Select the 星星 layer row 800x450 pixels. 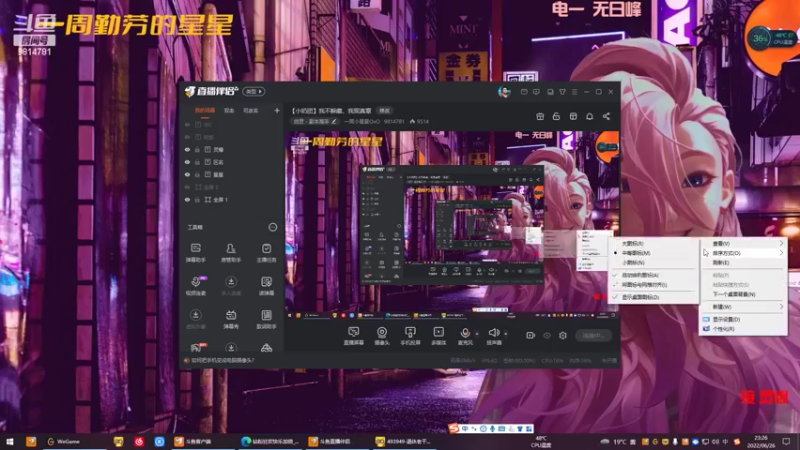[232, 174]
